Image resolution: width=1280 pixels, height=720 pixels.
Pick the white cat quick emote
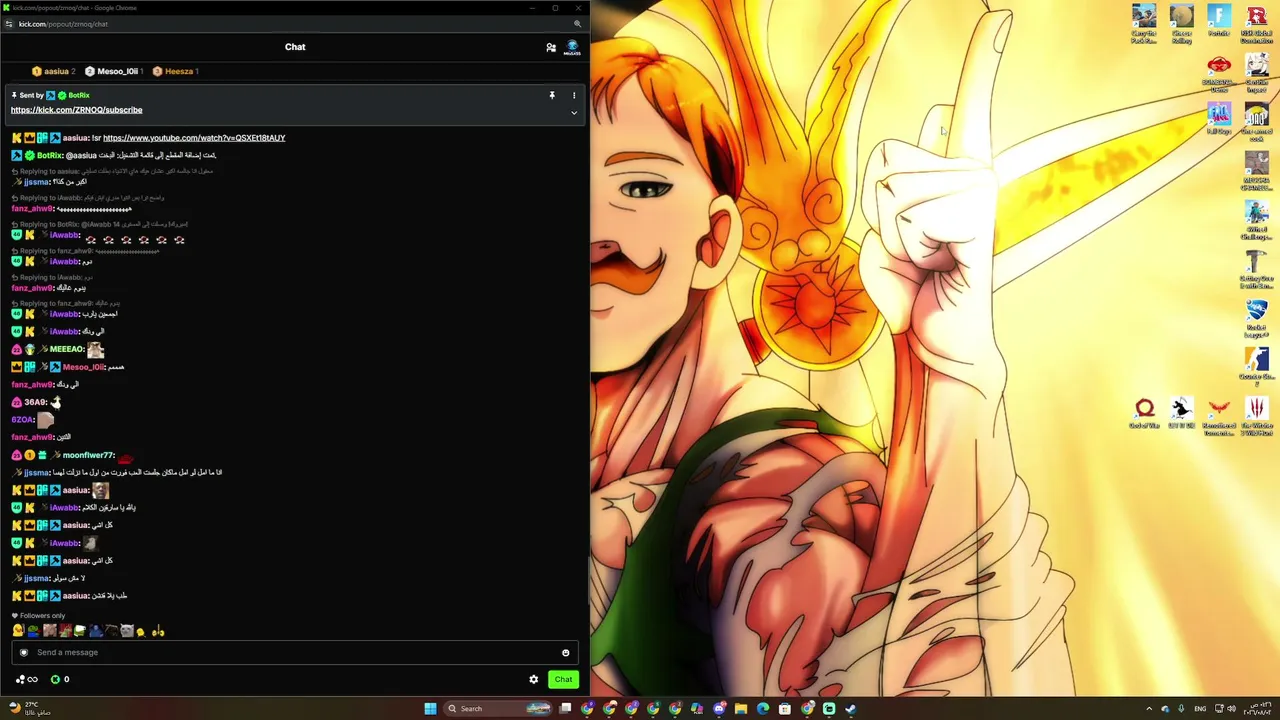tap(127, 631)
